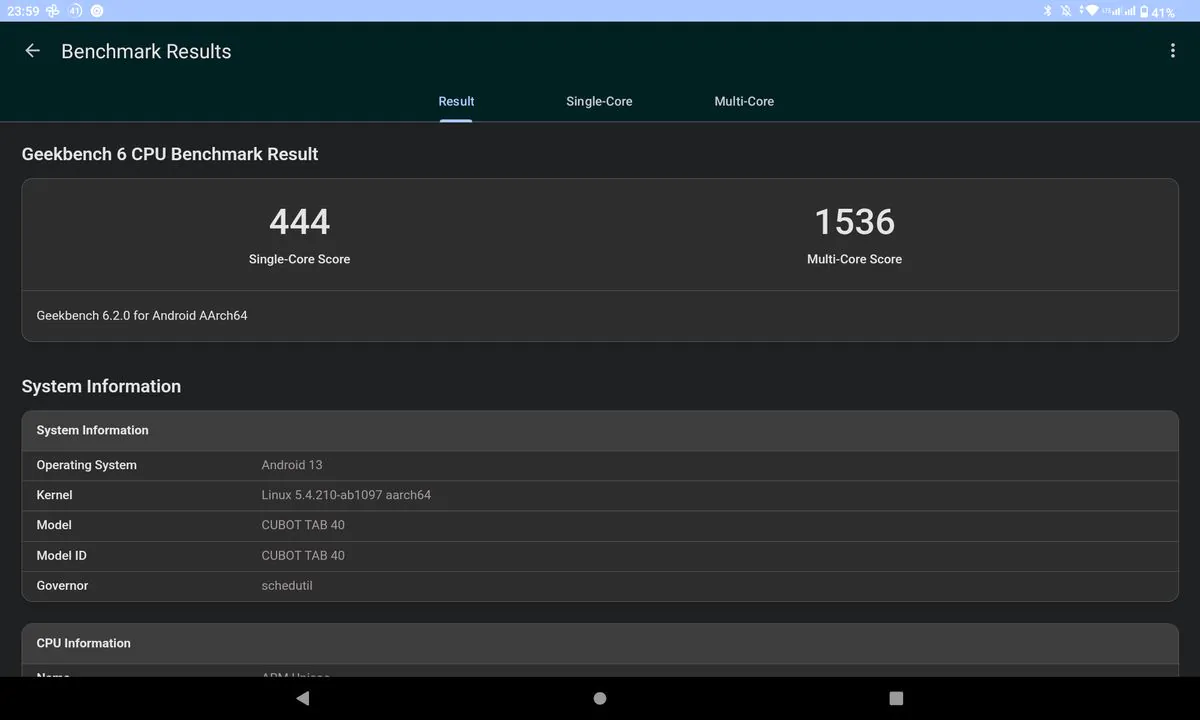This screenshot has width=1200, height=720.
Task: Tap the multi-core score value 1536
Action: tap(855, 222)
